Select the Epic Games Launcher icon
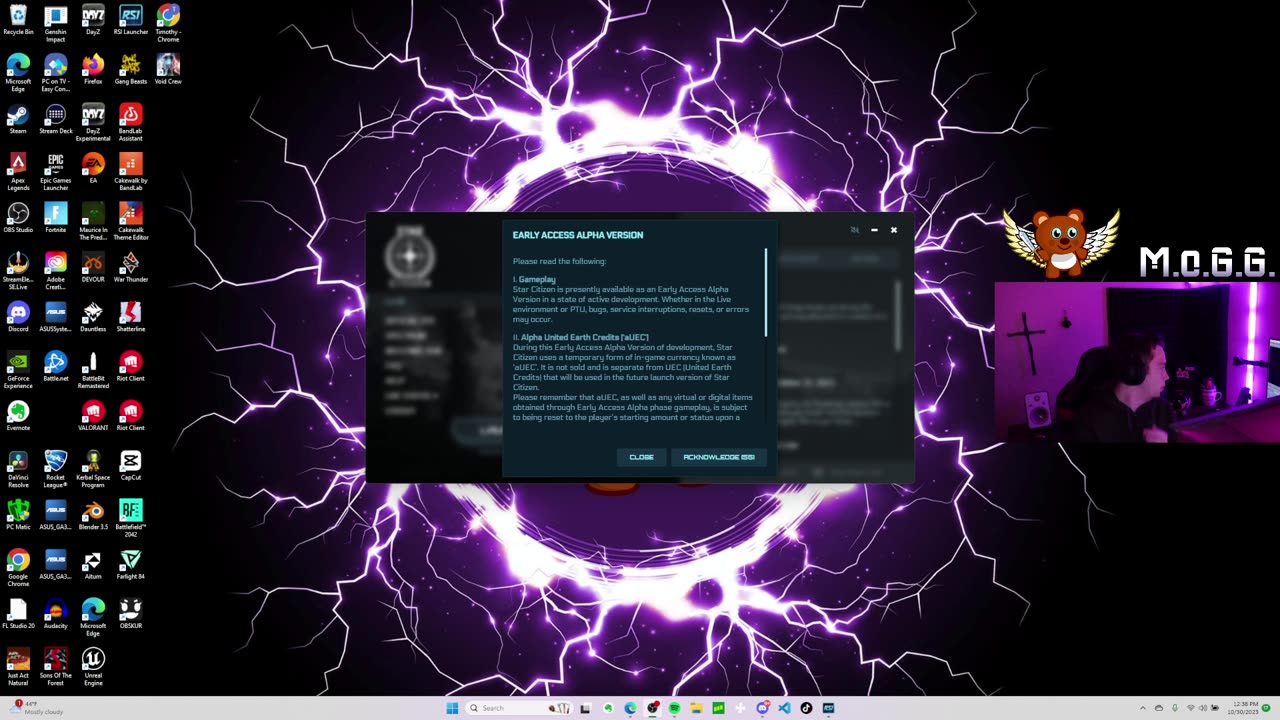The width and height of the screenshot is (1280, 720). pos(56,172)
